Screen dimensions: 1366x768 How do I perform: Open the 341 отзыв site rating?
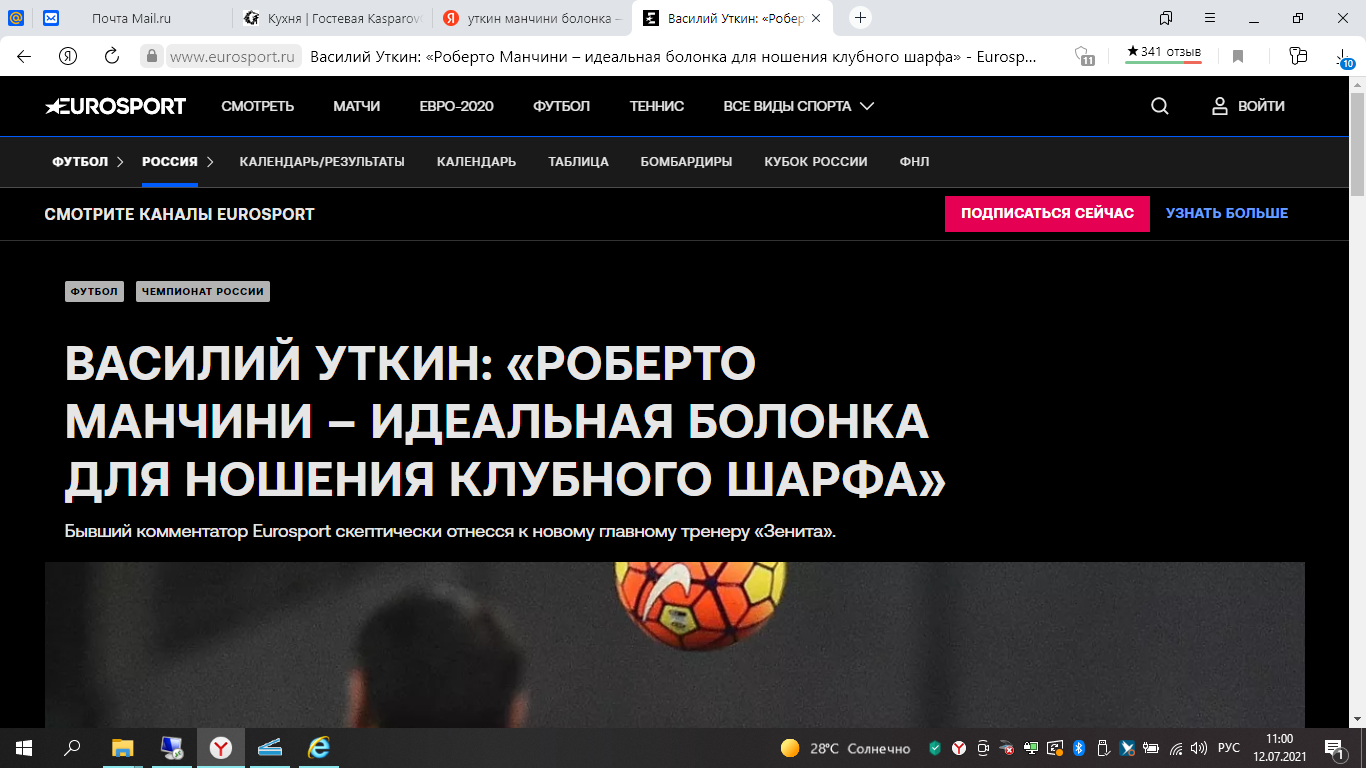[1164, 53]
